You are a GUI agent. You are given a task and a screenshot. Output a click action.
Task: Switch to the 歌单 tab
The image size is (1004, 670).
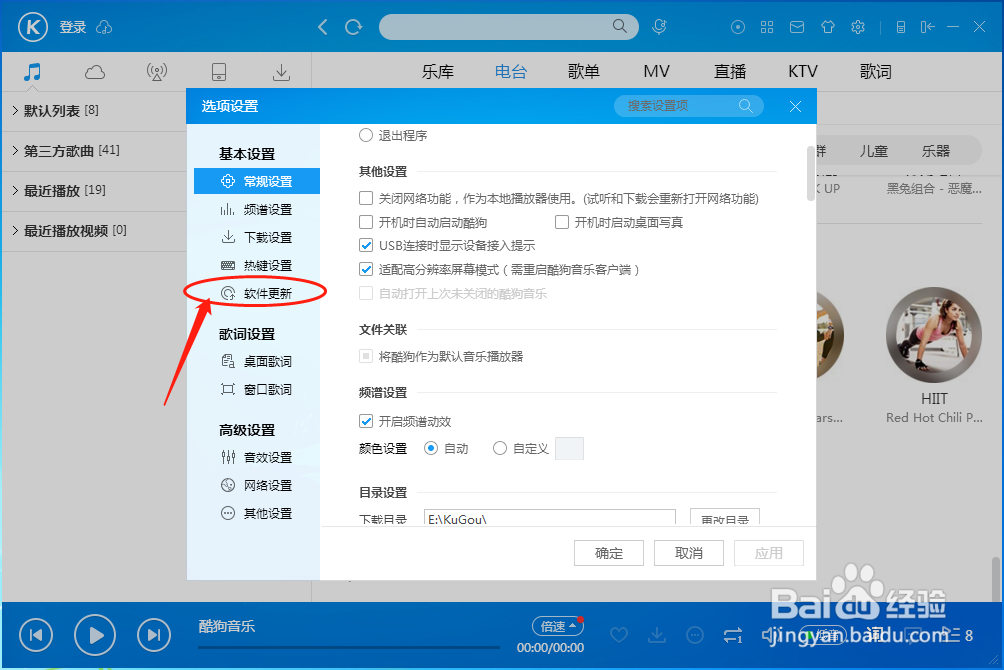(584, 72)
